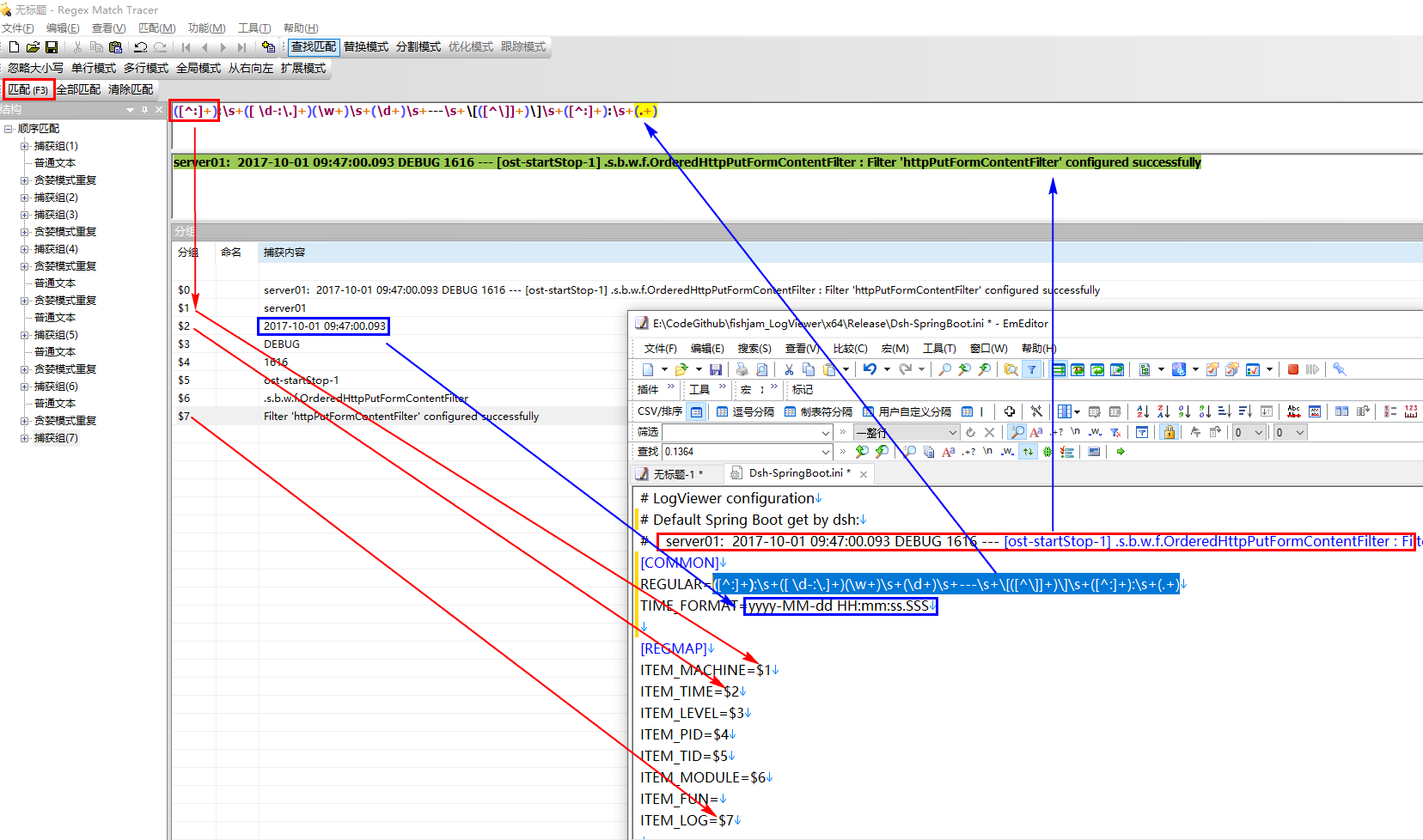Click 逗号分隔 comma separated button
Image resolution: width=1423 pixels, height=840 pixels.
point(745,411)
